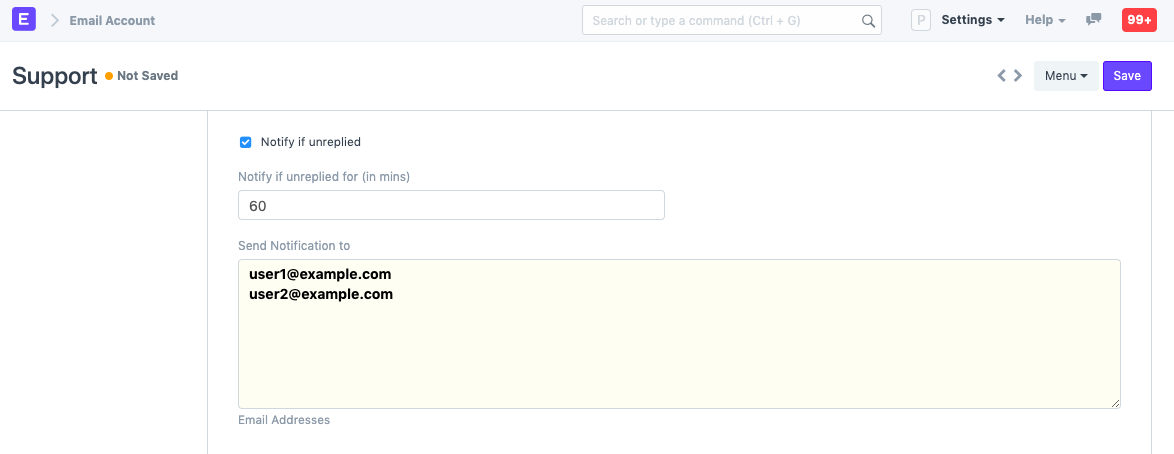
Task: Save the Support email account
Action: (x=1127, y=76)
